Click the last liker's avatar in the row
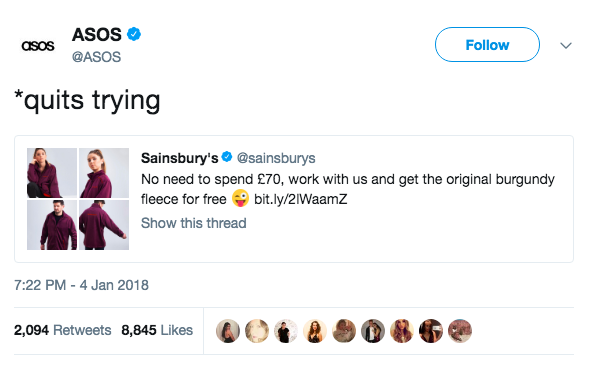 [x=460, y=331]
